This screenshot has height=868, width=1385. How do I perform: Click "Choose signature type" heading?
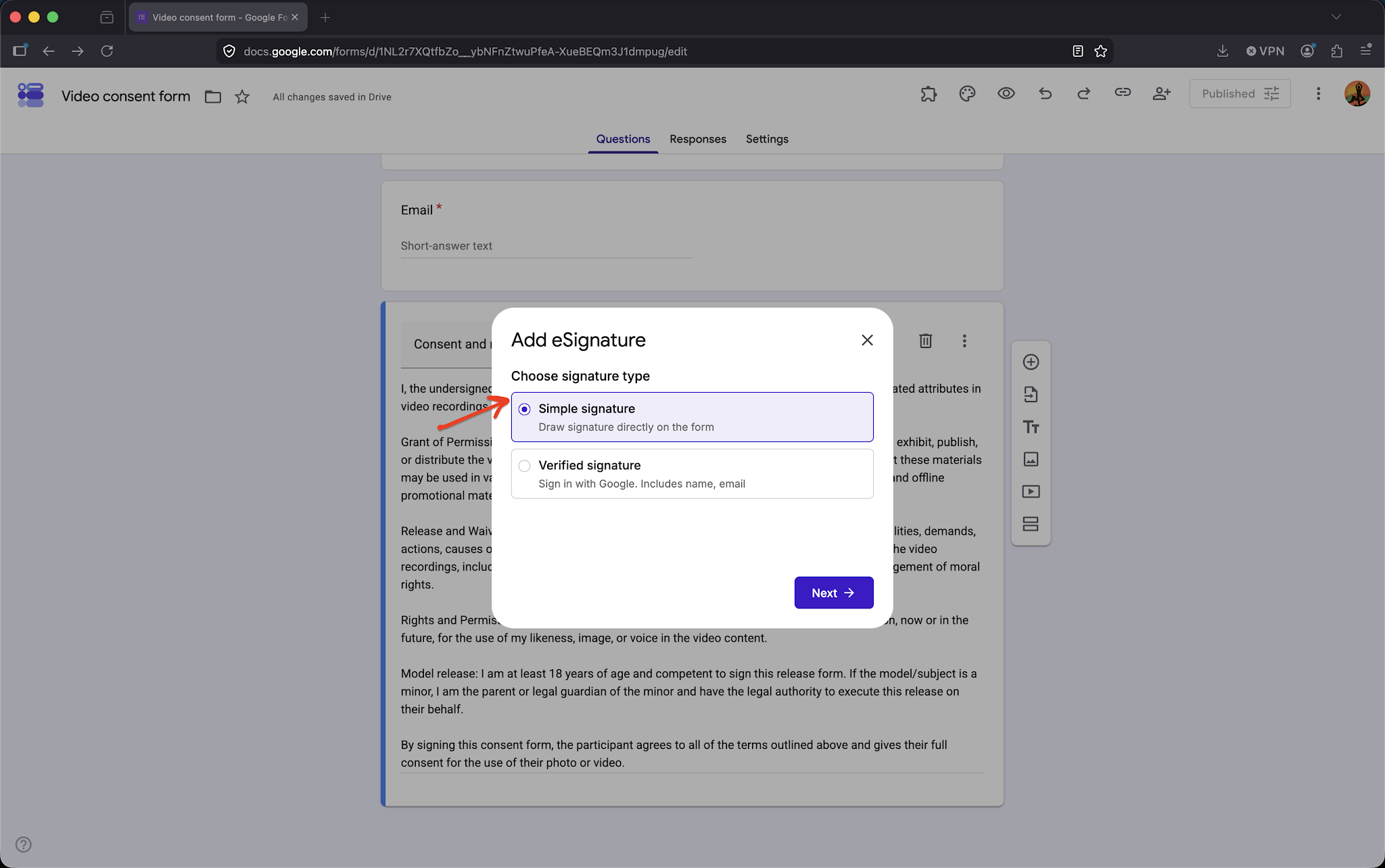pyautogui.click(x=580, y=376)
